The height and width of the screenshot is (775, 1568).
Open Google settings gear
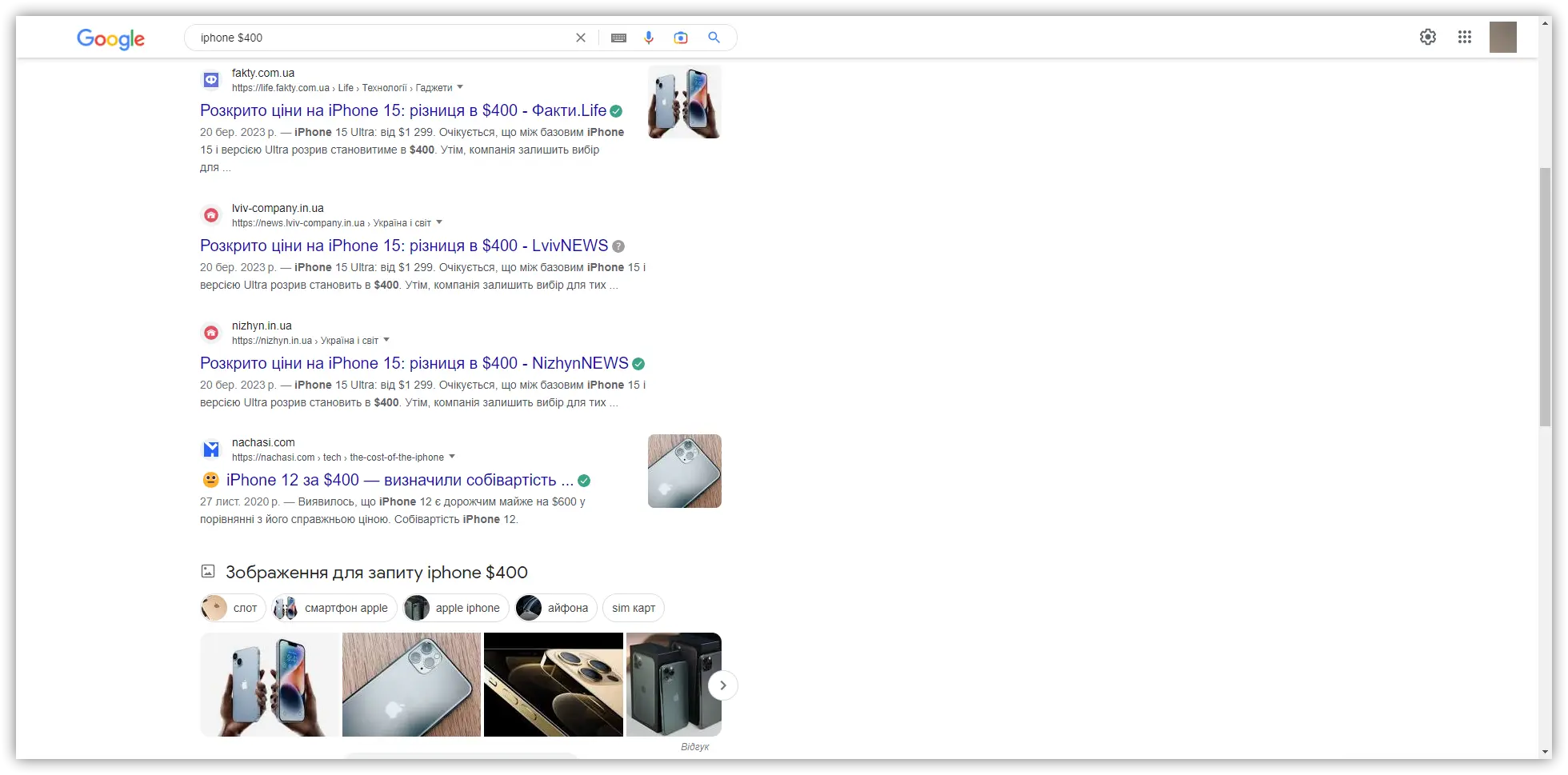[1428, 37]
